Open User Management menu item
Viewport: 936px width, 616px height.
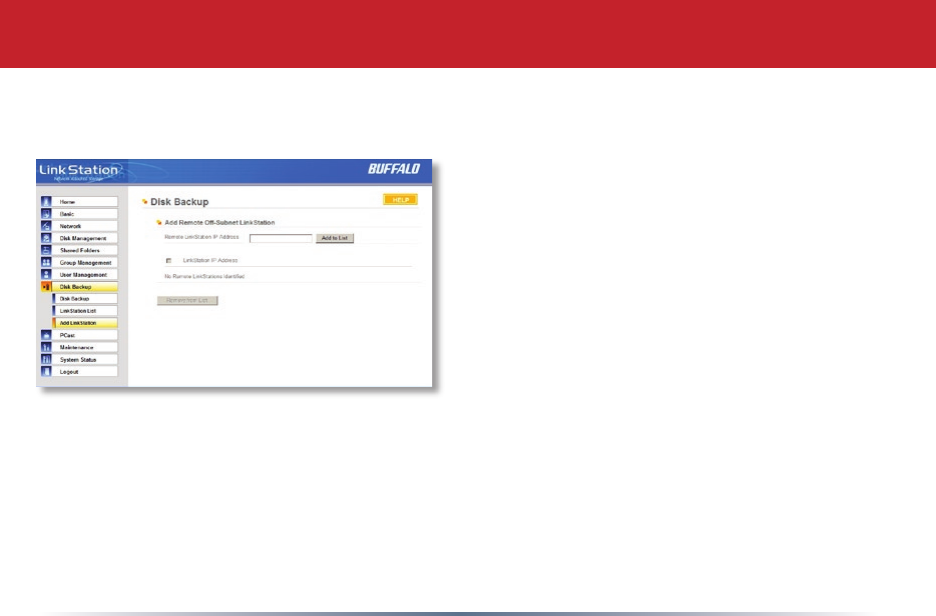point(85,275)
